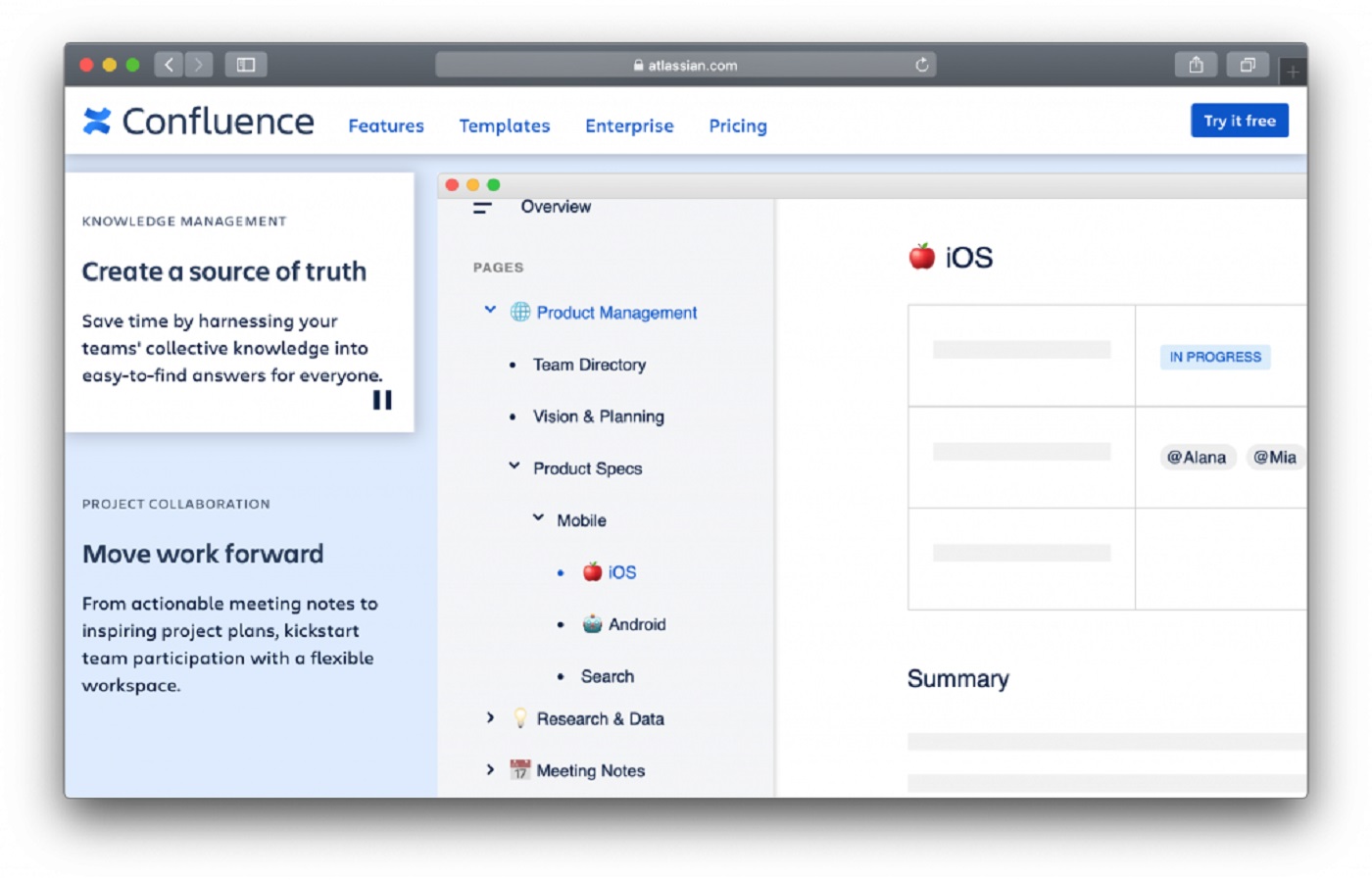Open Meeting Notes in tree
1372x882 pixels.
[x=590, y=770]
